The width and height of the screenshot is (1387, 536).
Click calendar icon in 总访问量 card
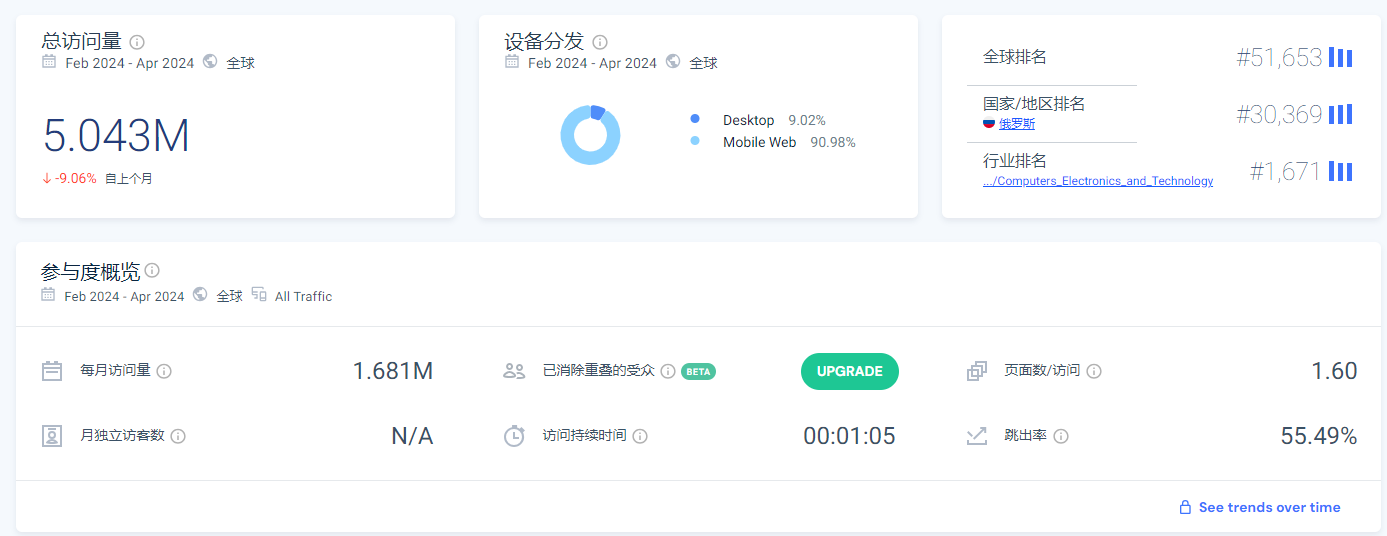coord(49,61)
